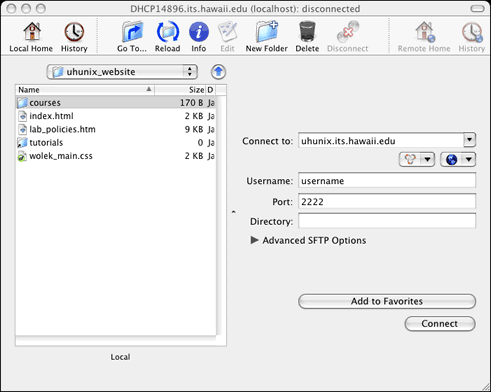Click the window resize grip corner

[486, 387]
